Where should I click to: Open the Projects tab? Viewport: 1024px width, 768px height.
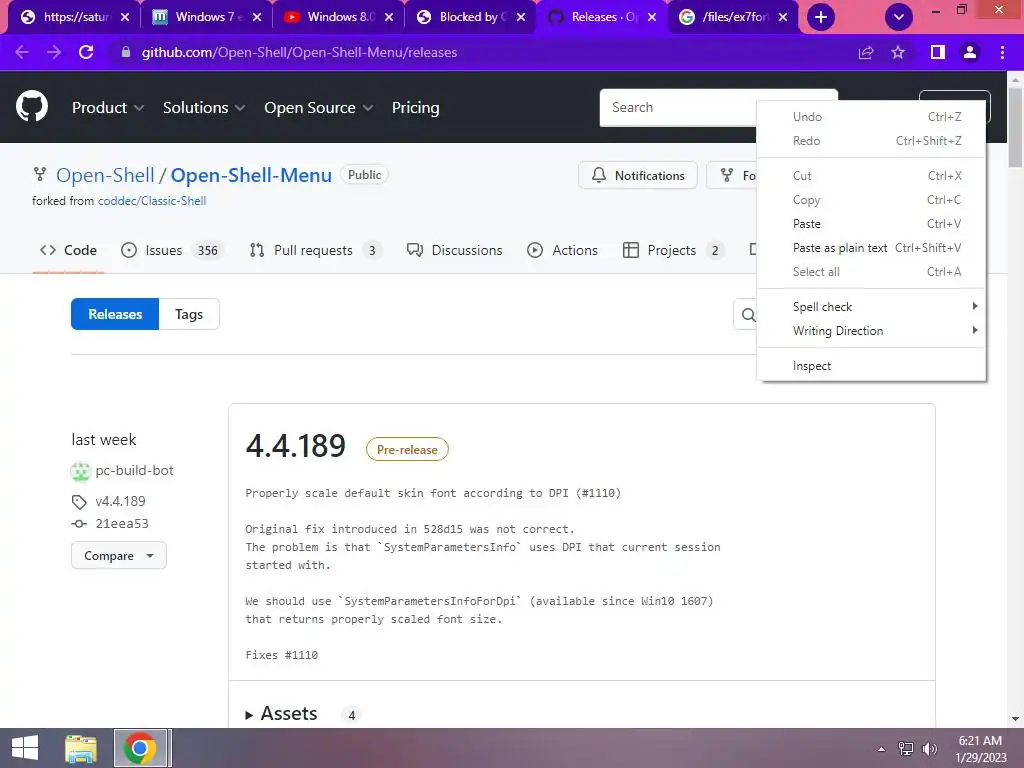coord(673,250)
